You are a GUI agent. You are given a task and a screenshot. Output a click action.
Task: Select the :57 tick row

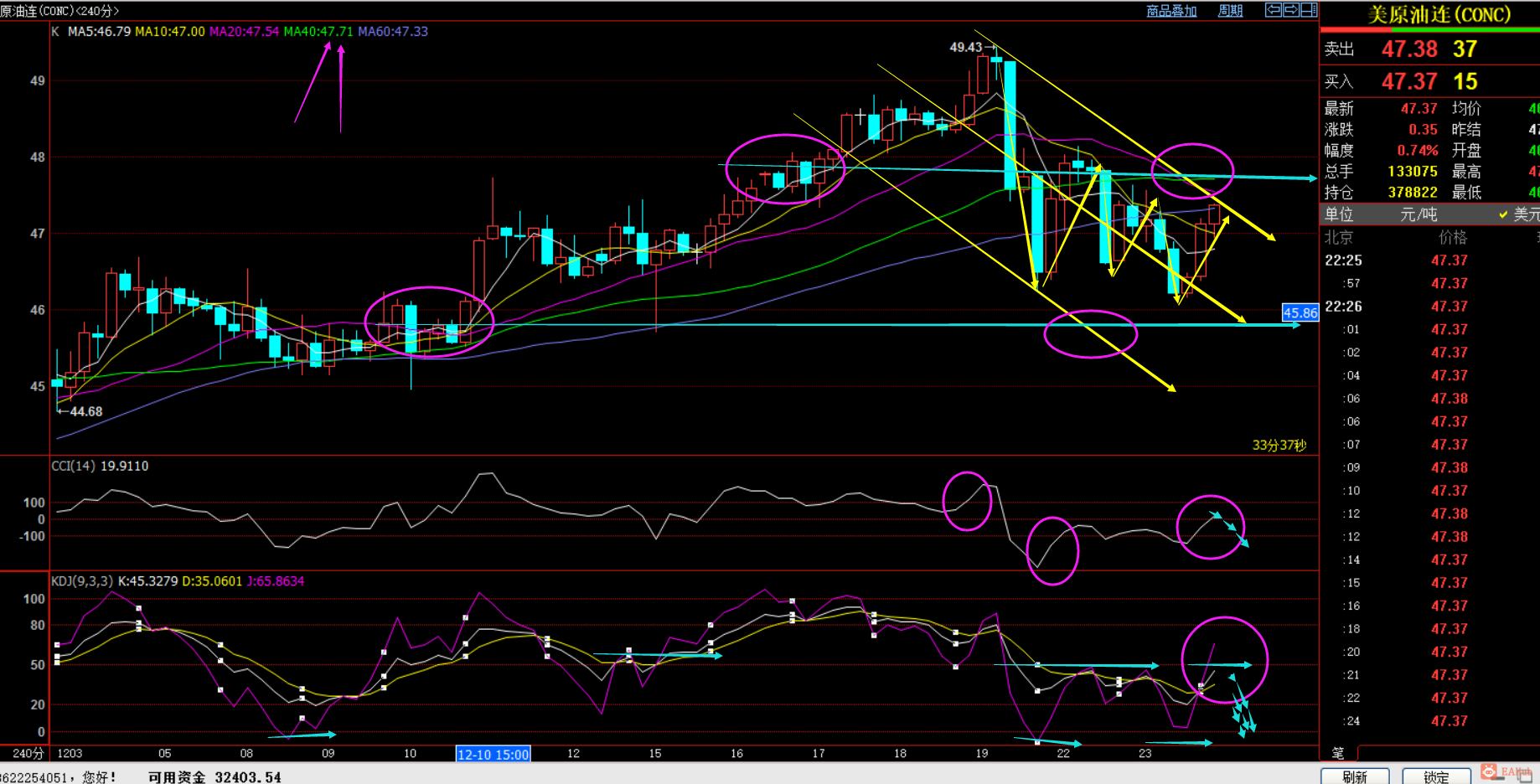click(1429, 284)
